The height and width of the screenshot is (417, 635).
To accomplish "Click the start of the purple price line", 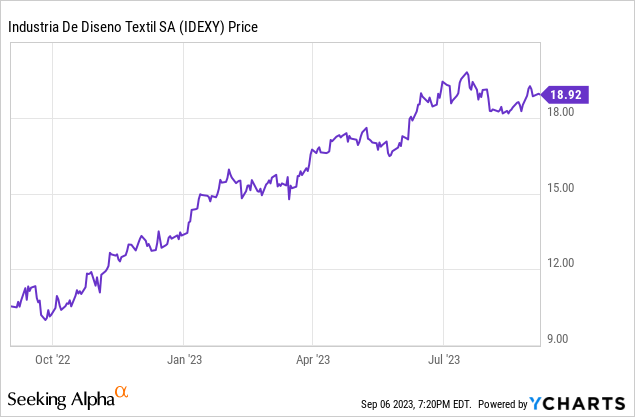I will click(11, 306).
